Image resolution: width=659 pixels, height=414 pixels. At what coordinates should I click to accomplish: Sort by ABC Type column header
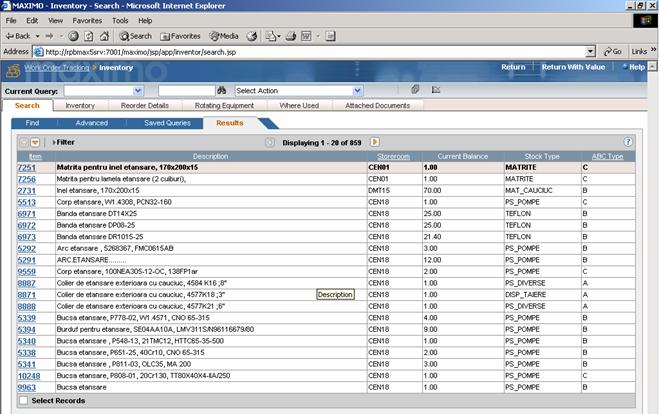[607, 156]
